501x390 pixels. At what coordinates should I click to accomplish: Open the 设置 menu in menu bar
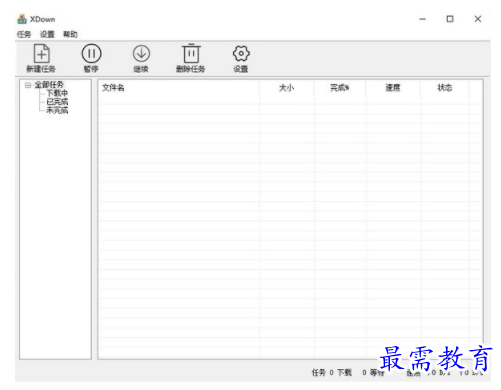(47, 34)
